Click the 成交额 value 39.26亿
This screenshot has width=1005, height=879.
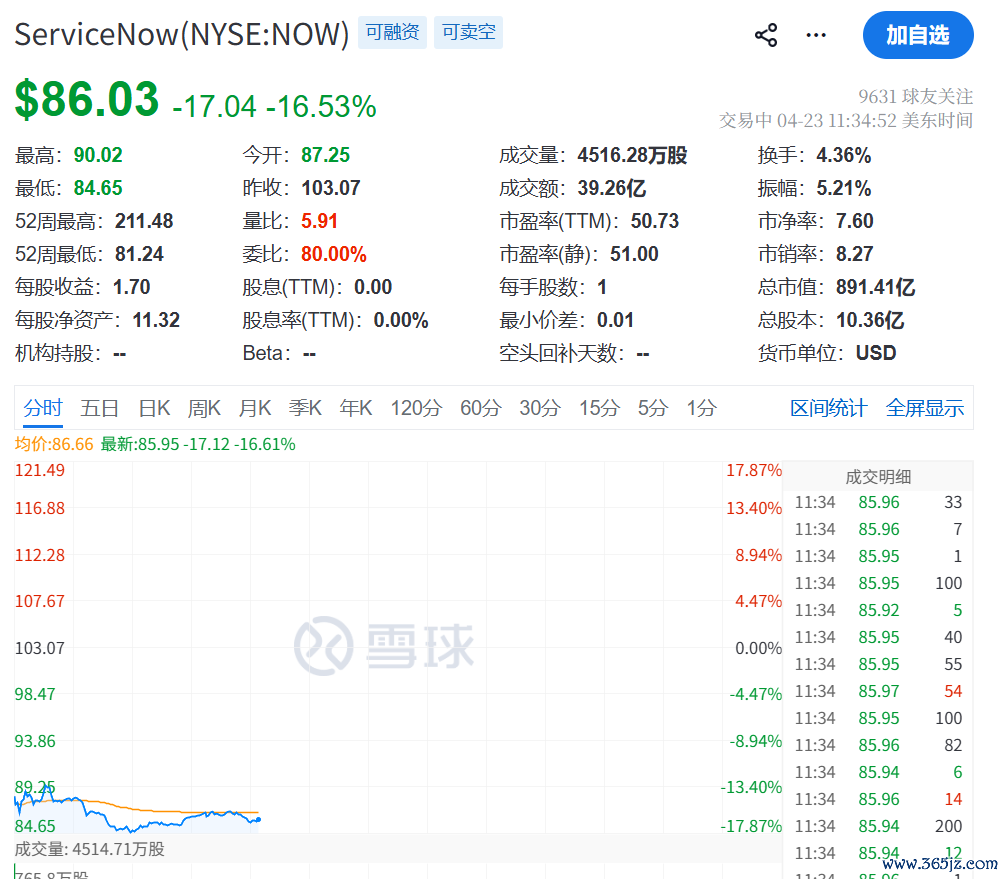pyautogui.click(x=611, y=188)
